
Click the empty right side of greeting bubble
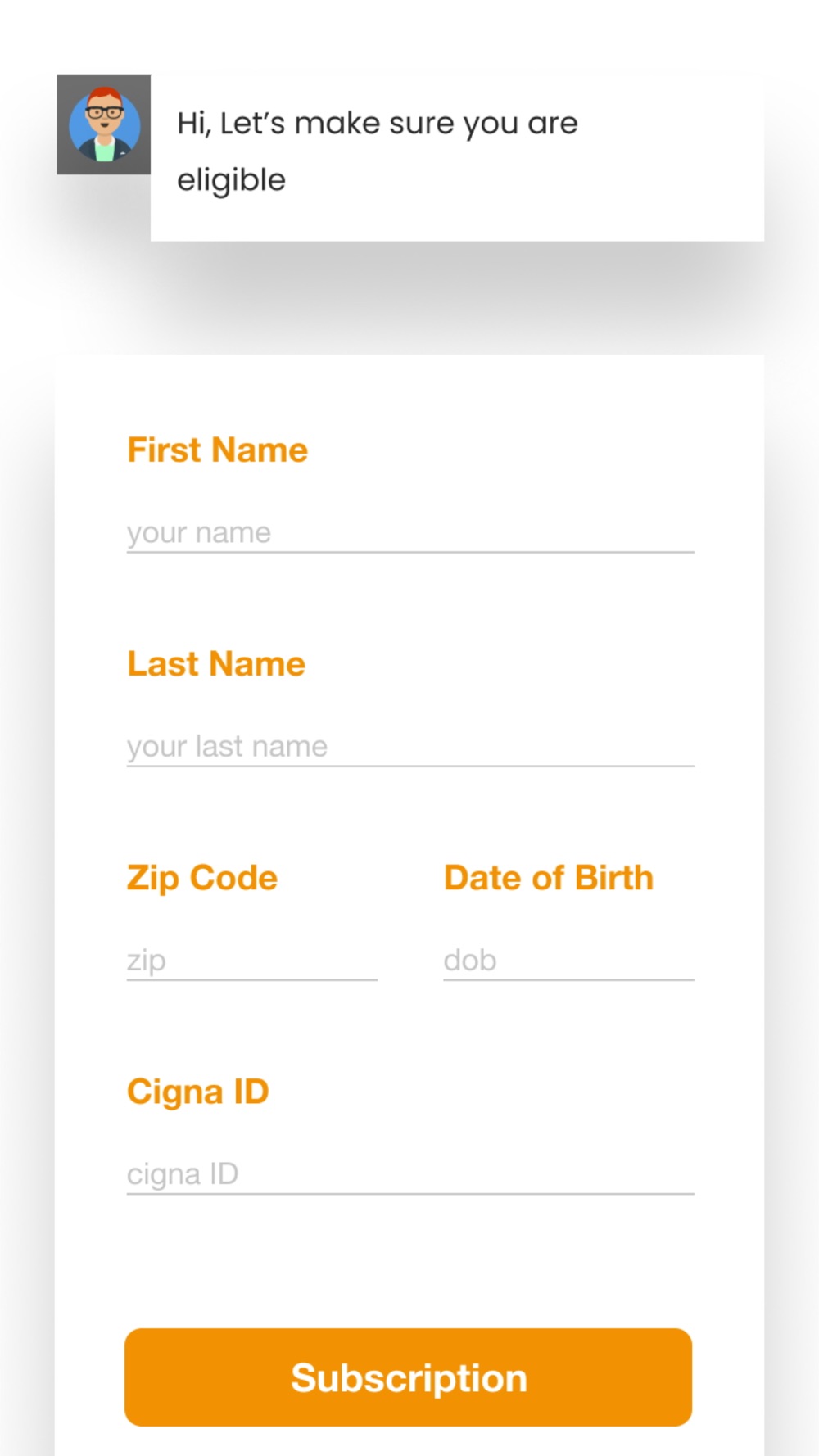click(672, 157)
